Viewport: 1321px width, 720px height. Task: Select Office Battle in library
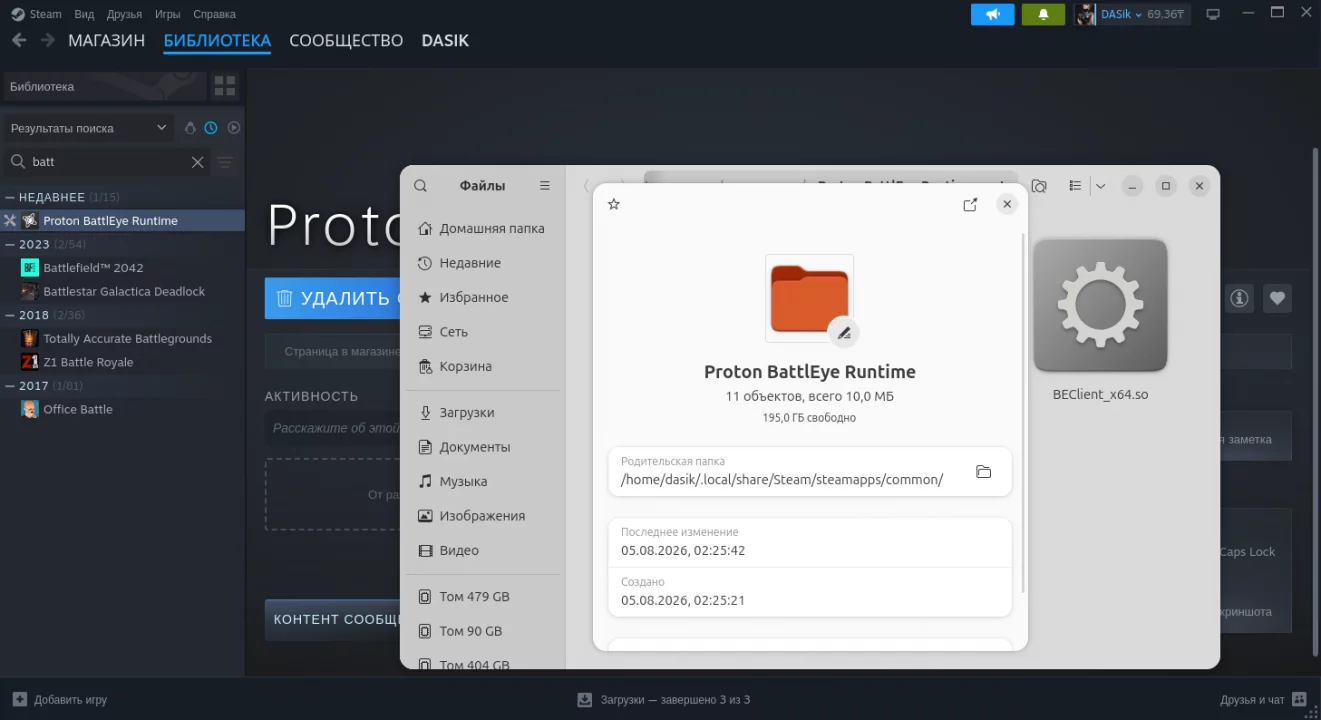(122, 409)
